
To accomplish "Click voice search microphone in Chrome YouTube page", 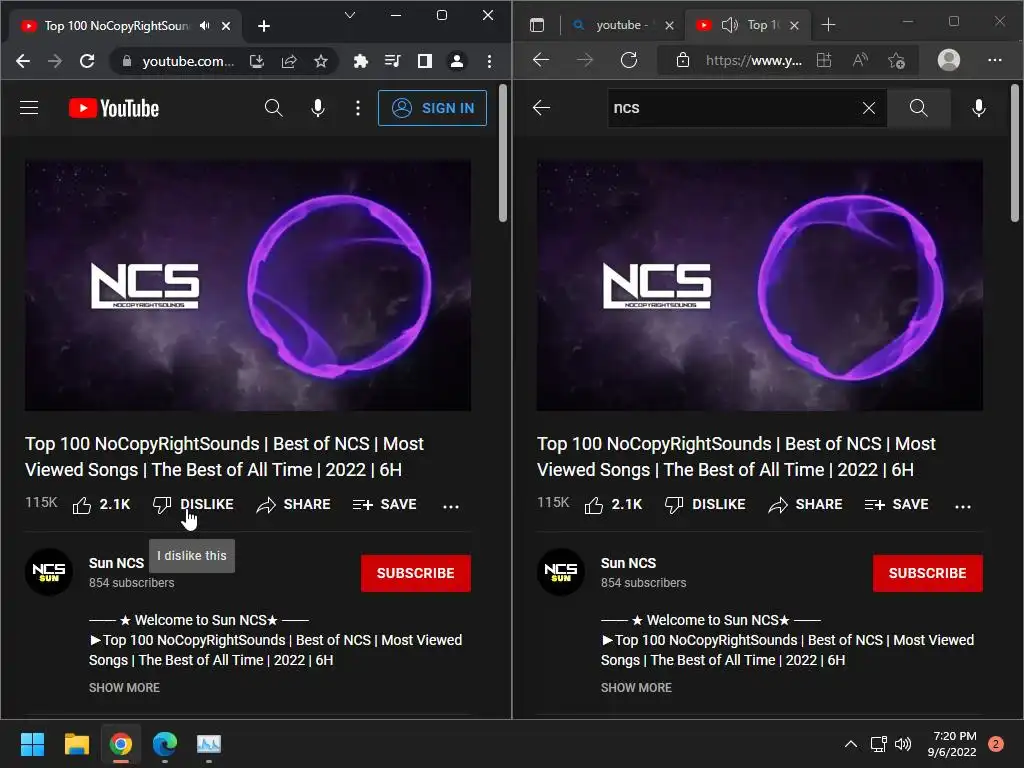I will click(x=318, y=108).
